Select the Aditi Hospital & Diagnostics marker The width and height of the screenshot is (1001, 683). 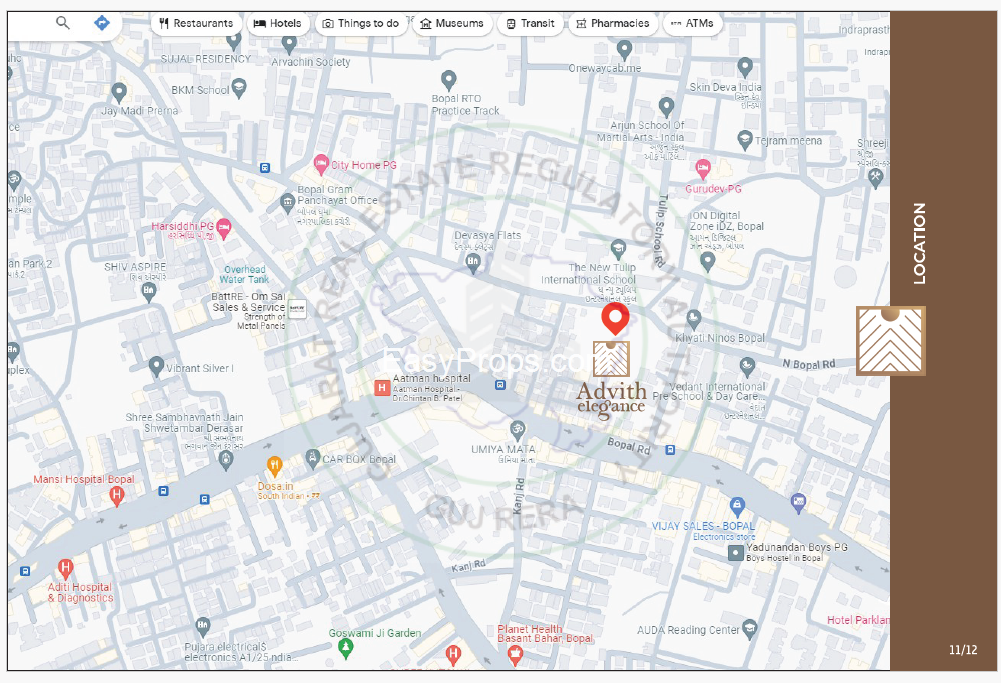pyautogui.click(x=66, y=568)
